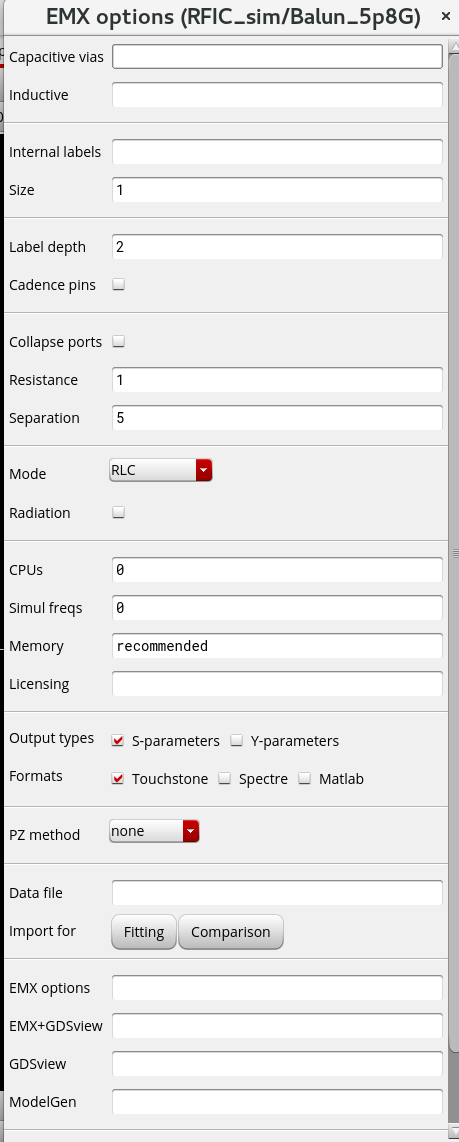Toggle the Collapse ports checkbox
This screenshot has width=459, height=1142.
(x=119, y=342)
